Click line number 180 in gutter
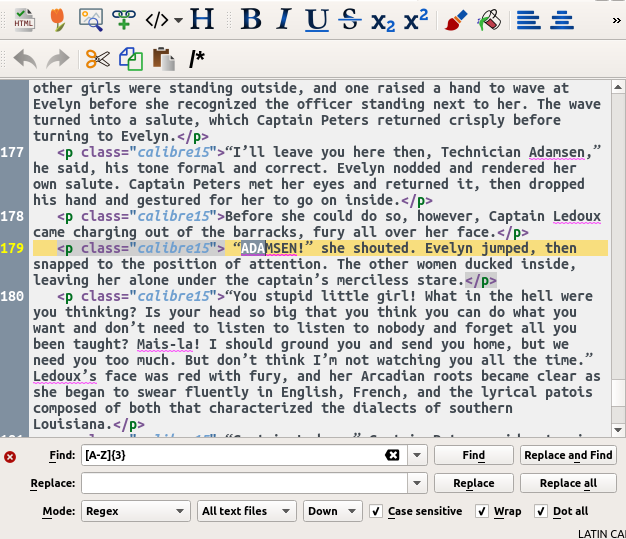This screenshot has width=626, height=539. click(12, 296)
